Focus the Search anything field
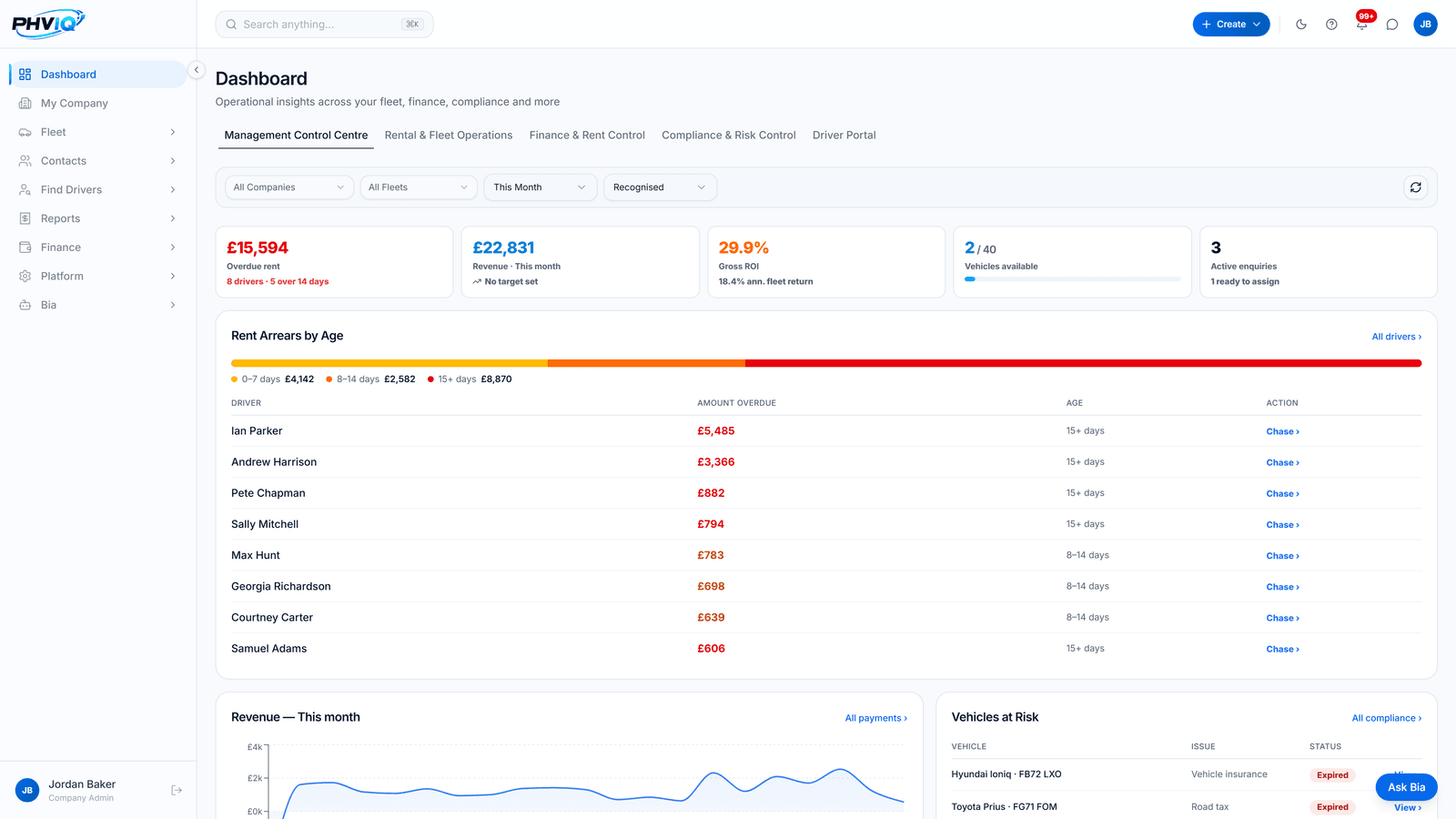Viewport: 1456px width, 819px height. click(x=324, y=25)
